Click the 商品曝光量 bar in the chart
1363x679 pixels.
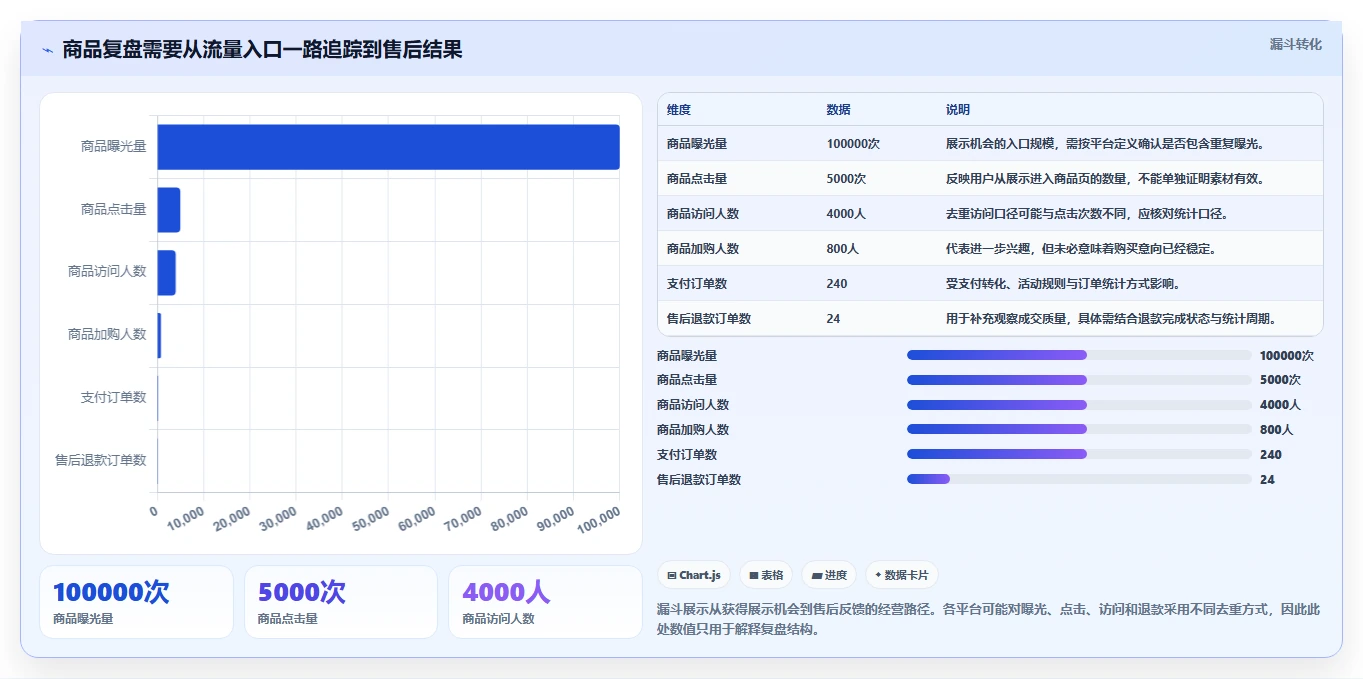[388, 147]
